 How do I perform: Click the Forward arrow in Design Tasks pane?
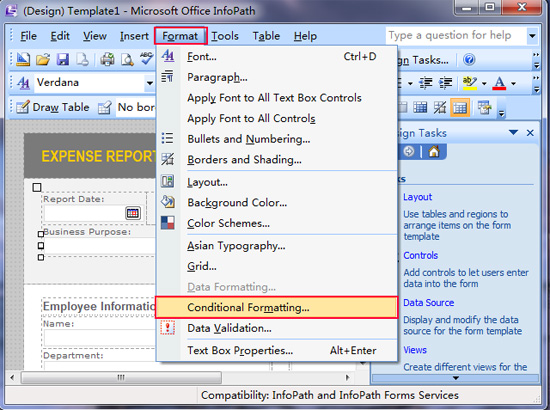(409, 152)
